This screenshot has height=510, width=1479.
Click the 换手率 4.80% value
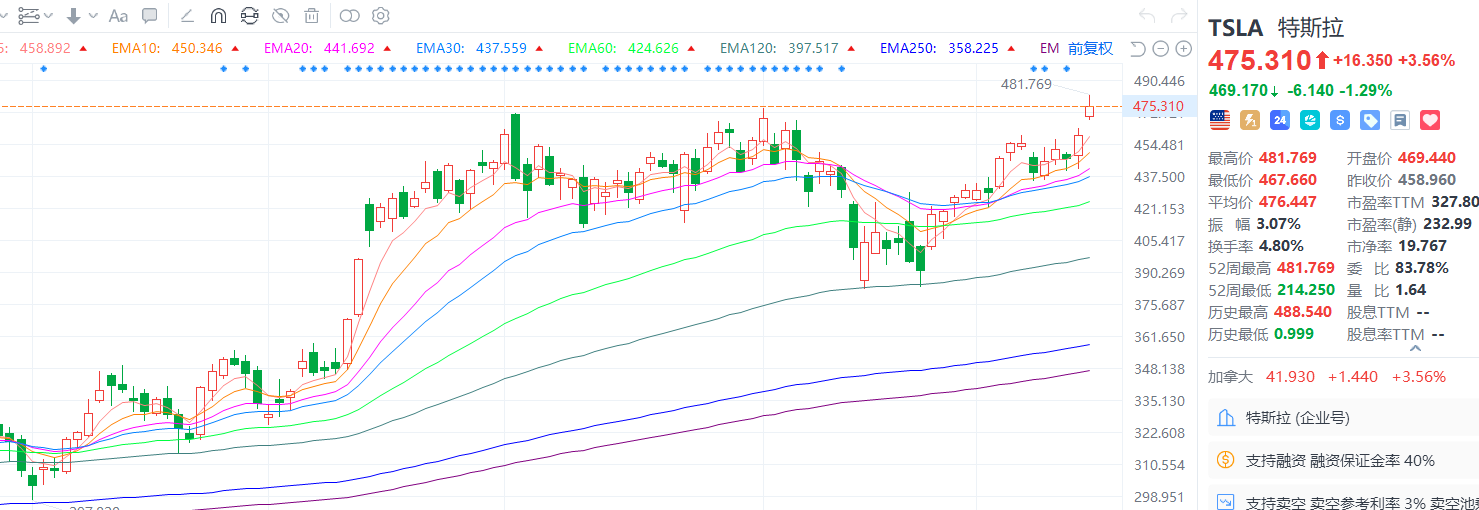pos(1283,246)
